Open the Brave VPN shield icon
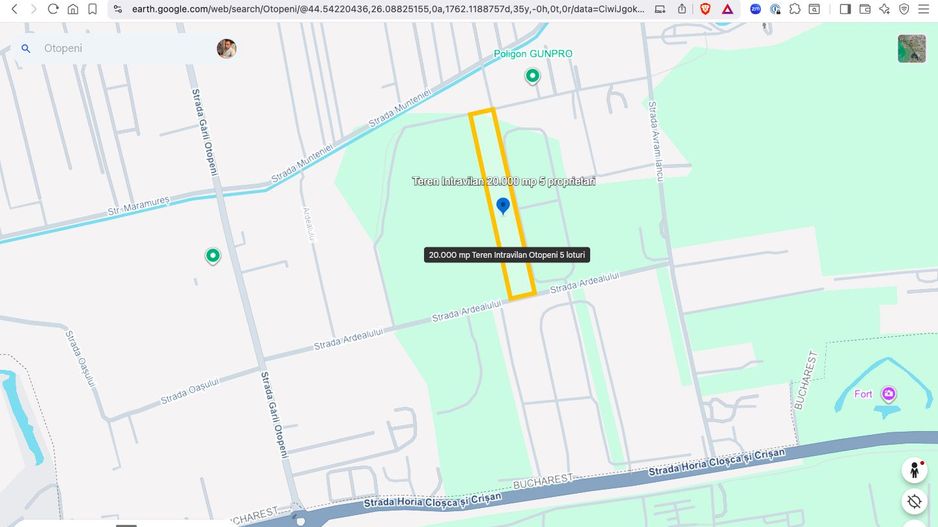This screenshot has height=527, width=938. [904, 9]
